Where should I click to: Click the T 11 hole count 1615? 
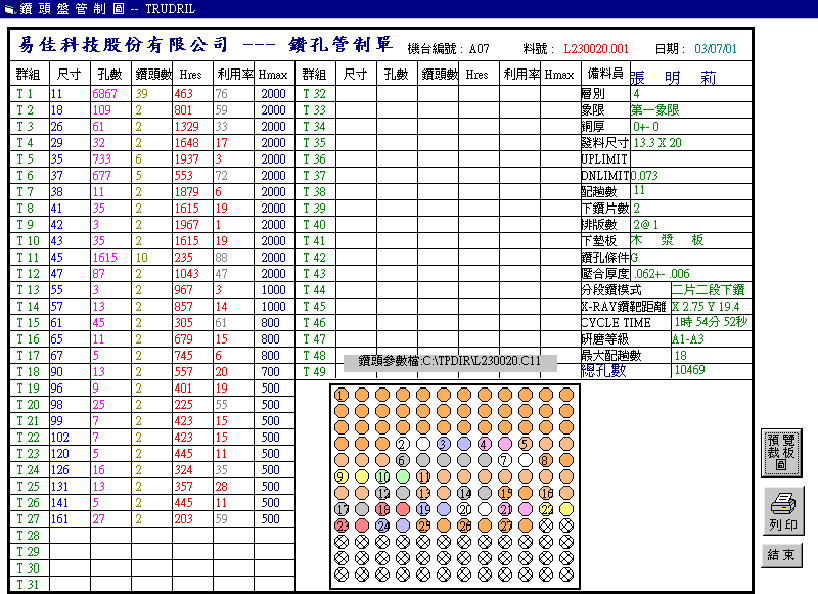[105, 258]
